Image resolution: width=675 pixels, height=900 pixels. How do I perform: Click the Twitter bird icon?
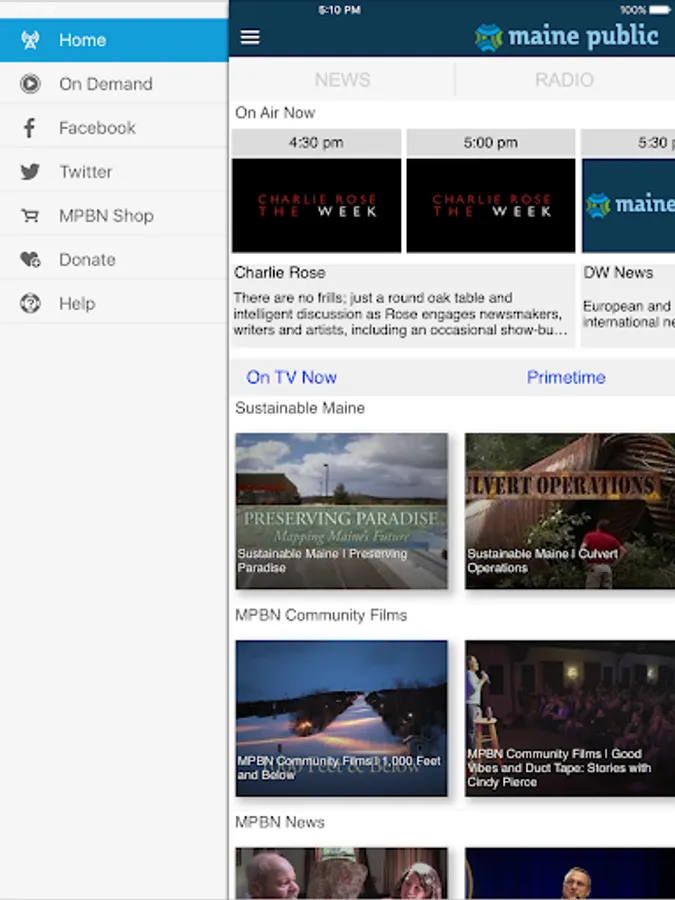[x=30, y=172]
